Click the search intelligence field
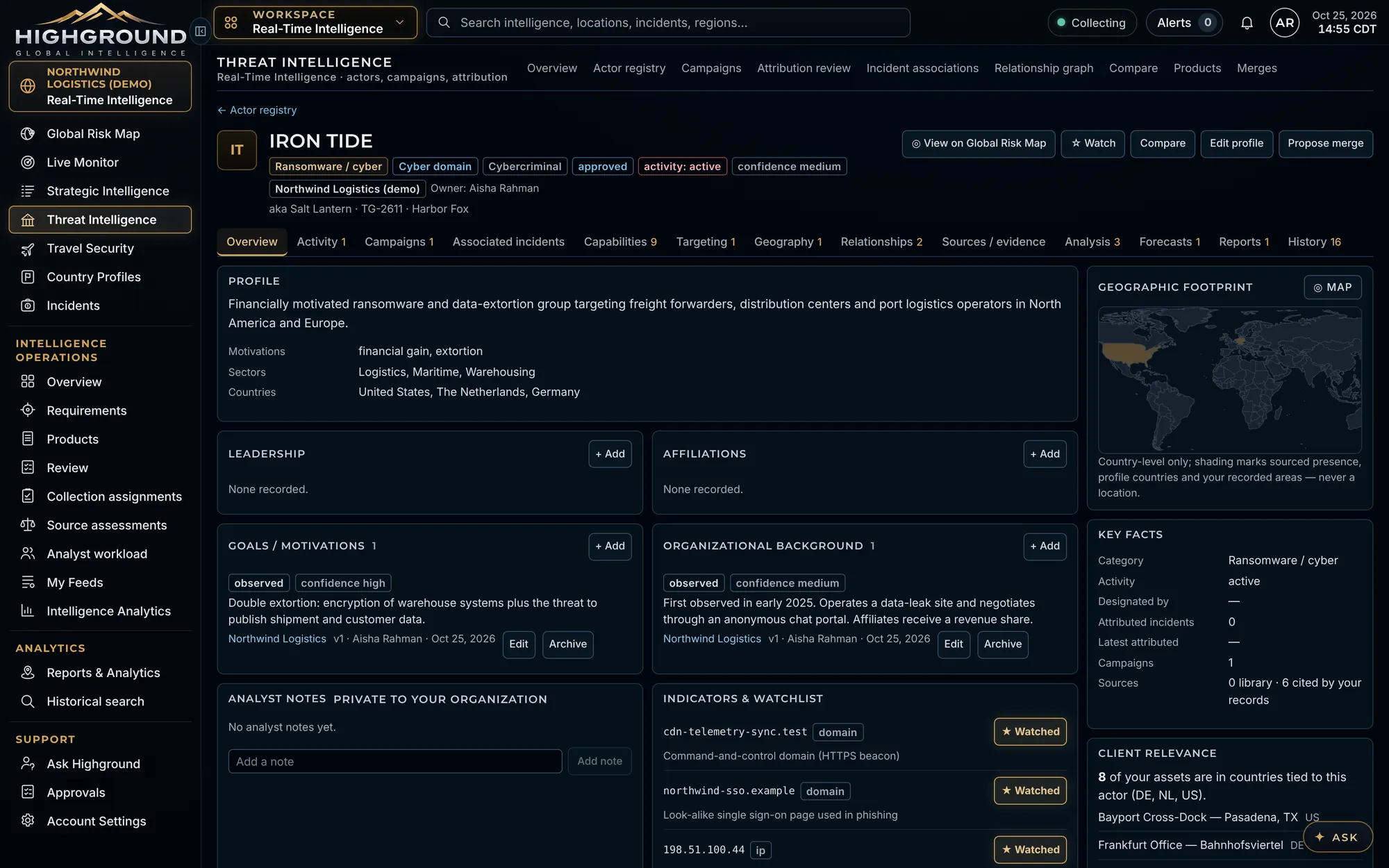 coord(668,23)
